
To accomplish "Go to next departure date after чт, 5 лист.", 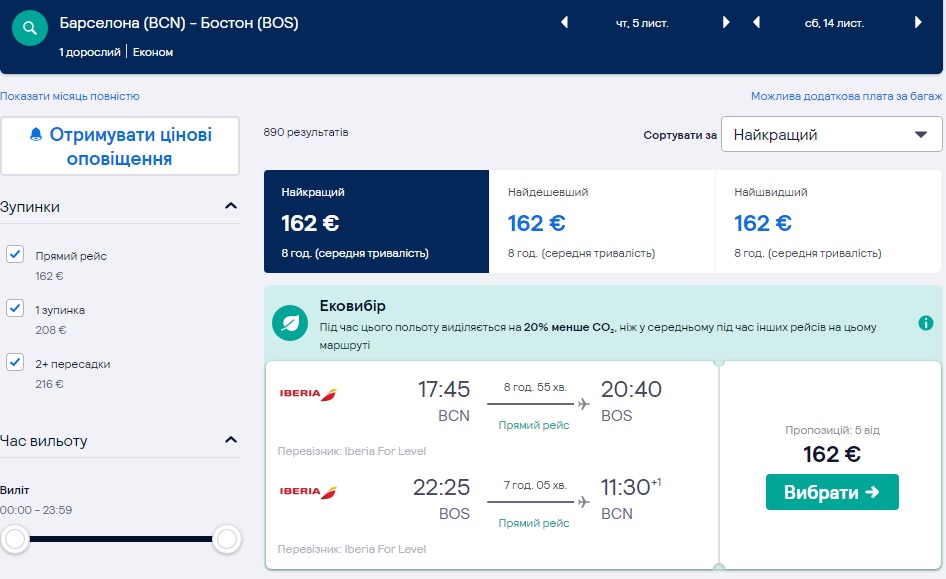I will [x=727, y=23].
